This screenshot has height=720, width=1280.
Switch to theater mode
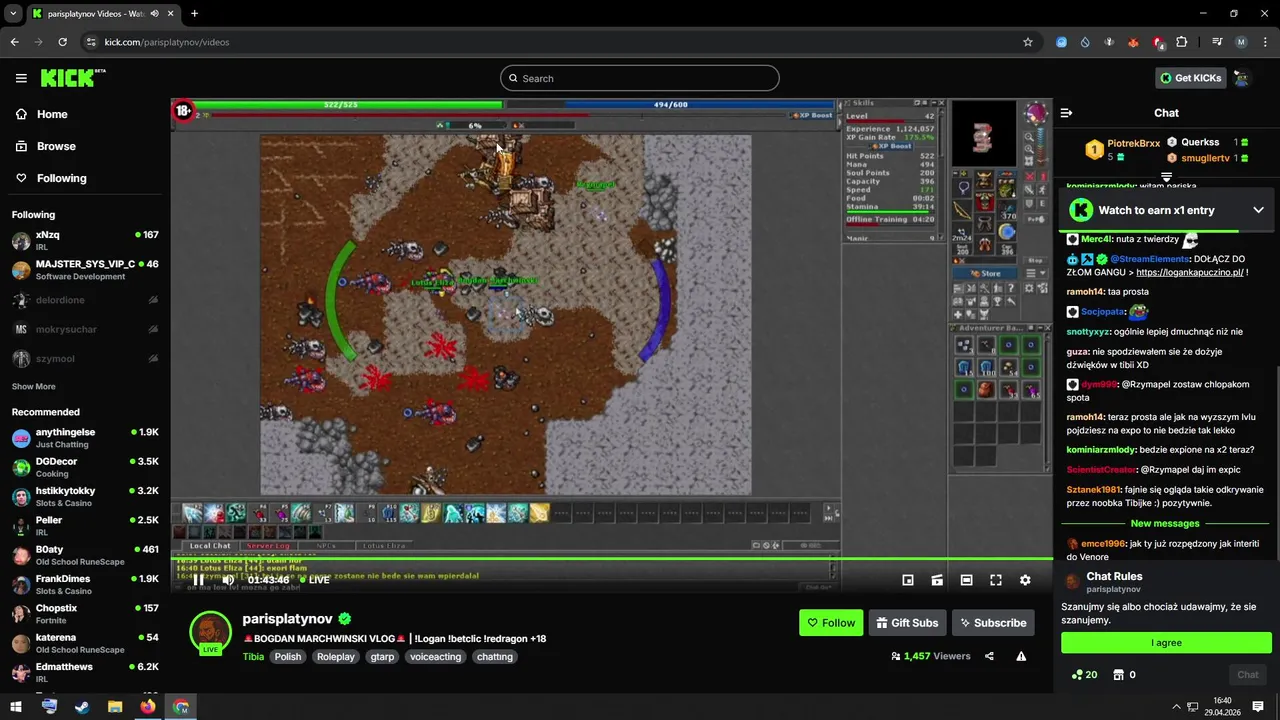point(966,580)
